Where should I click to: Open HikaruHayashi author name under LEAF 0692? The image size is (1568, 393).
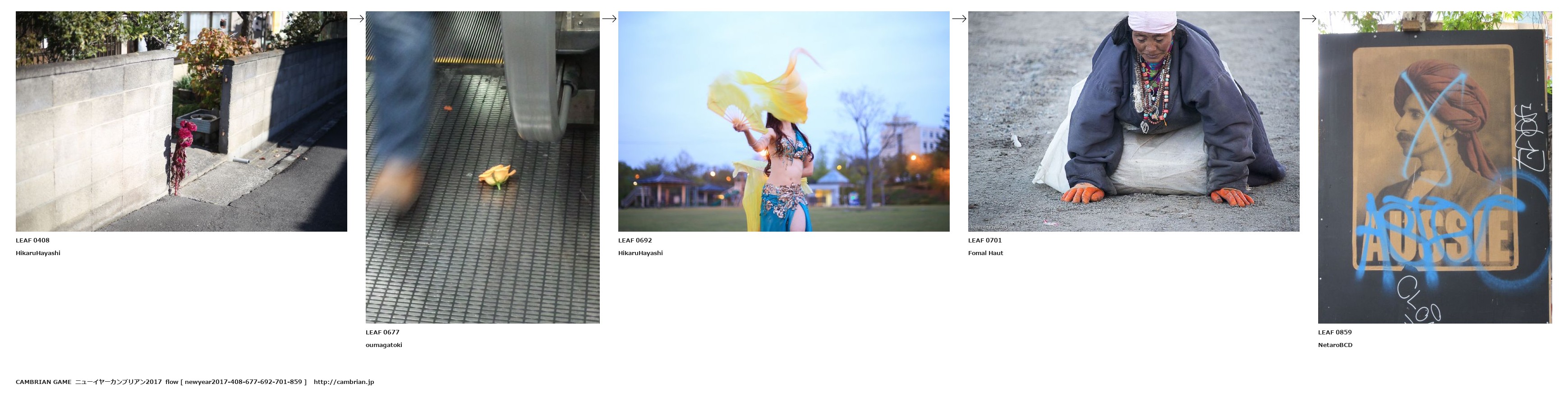(640, 253)
